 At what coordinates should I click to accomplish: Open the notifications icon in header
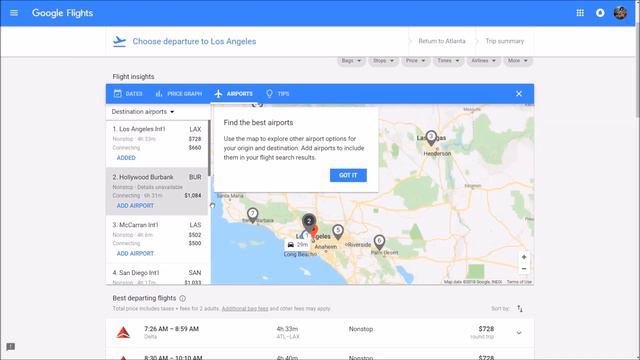pos(600,13)
